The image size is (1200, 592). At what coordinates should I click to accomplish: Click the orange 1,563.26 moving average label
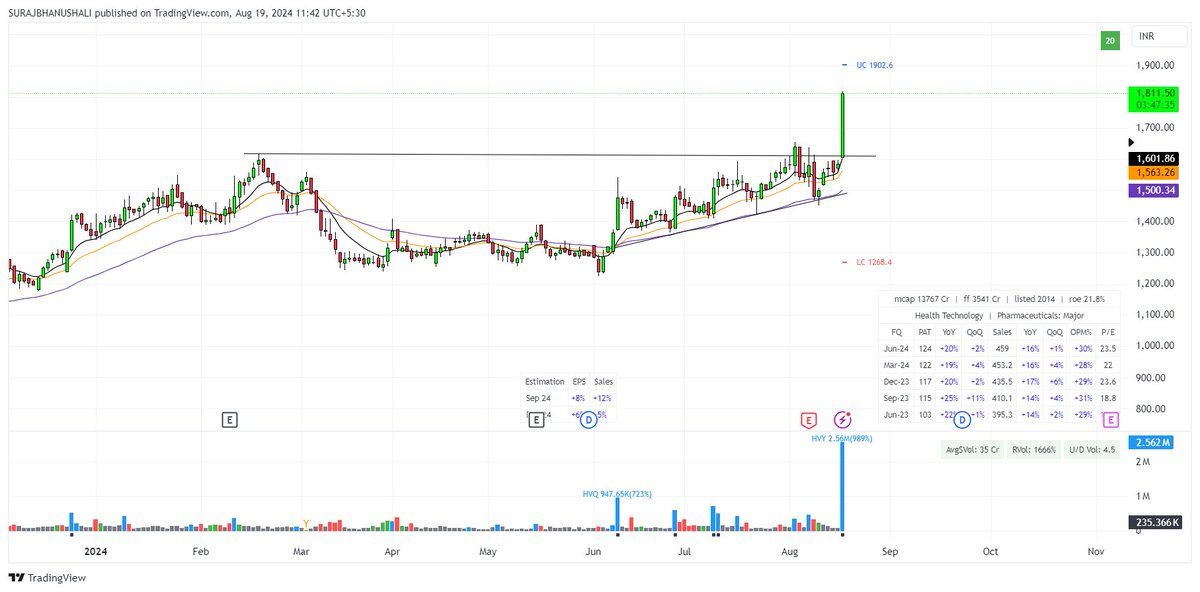pos(1155,173)
